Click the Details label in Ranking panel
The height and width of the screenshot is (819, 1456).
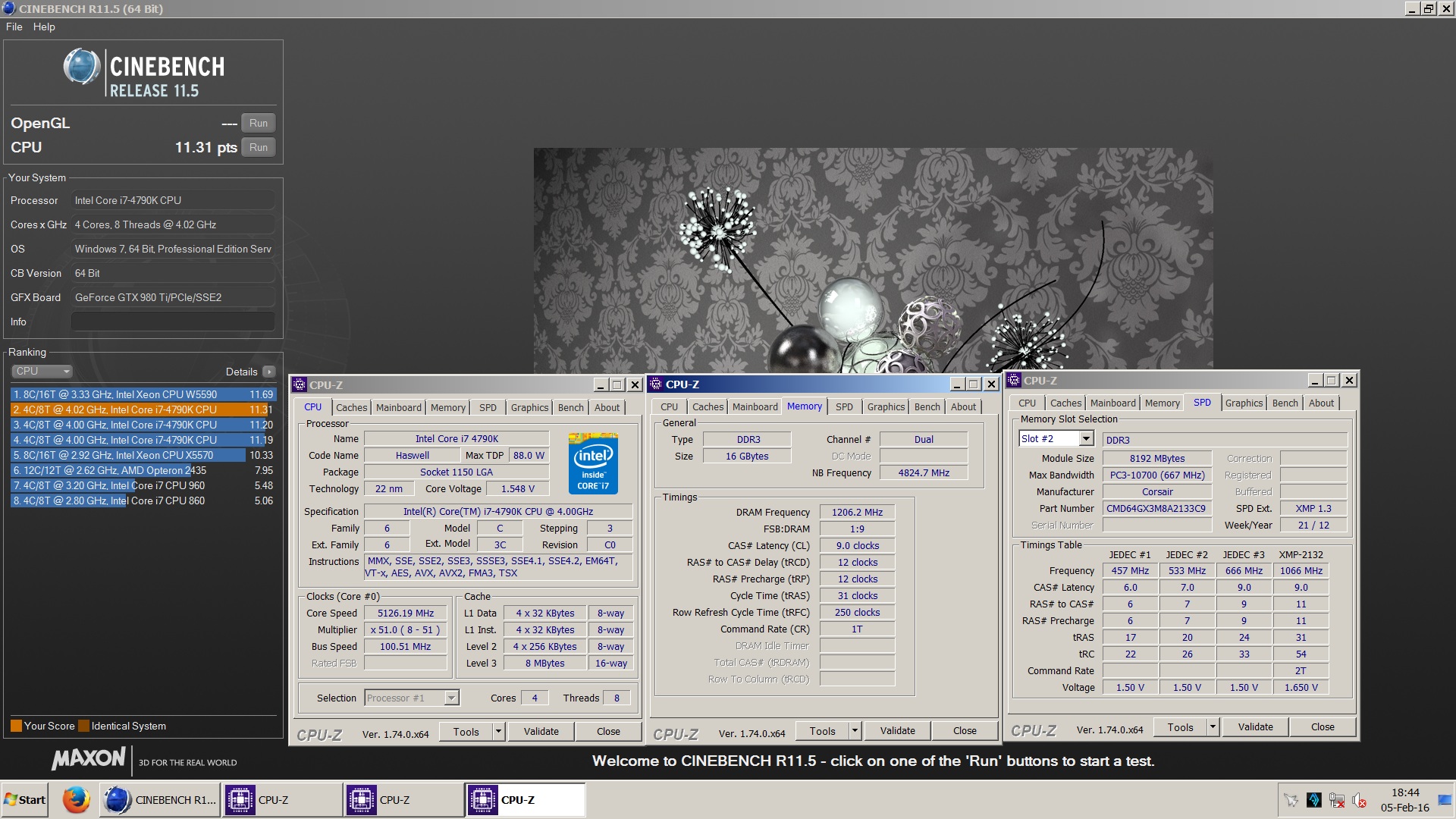pyautogui.click(x=241, y=372)
